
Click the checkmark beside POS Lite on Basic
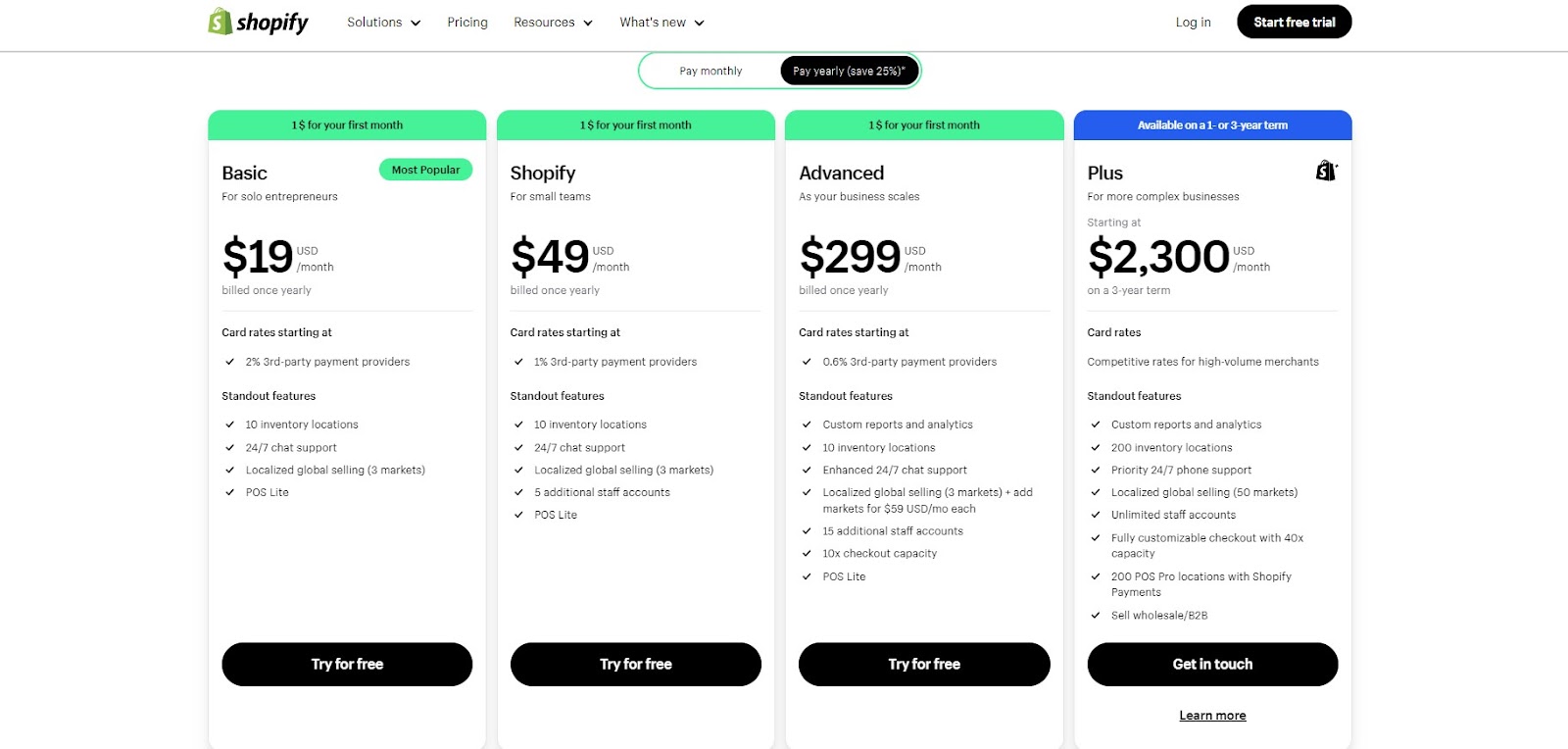pos(230,492)
